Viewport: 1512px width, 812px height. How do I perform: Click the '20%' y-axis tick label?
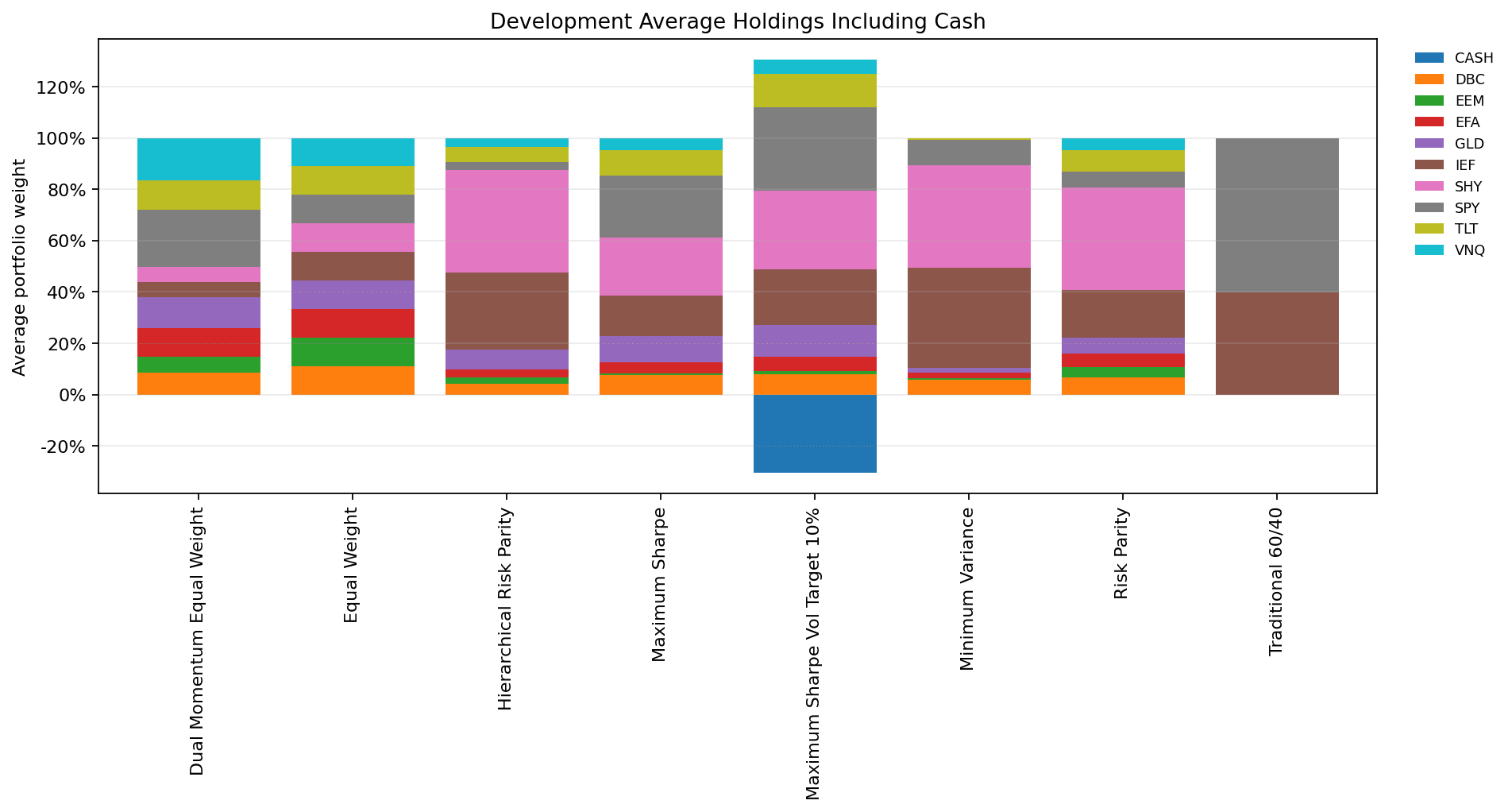tap(66, 344)
